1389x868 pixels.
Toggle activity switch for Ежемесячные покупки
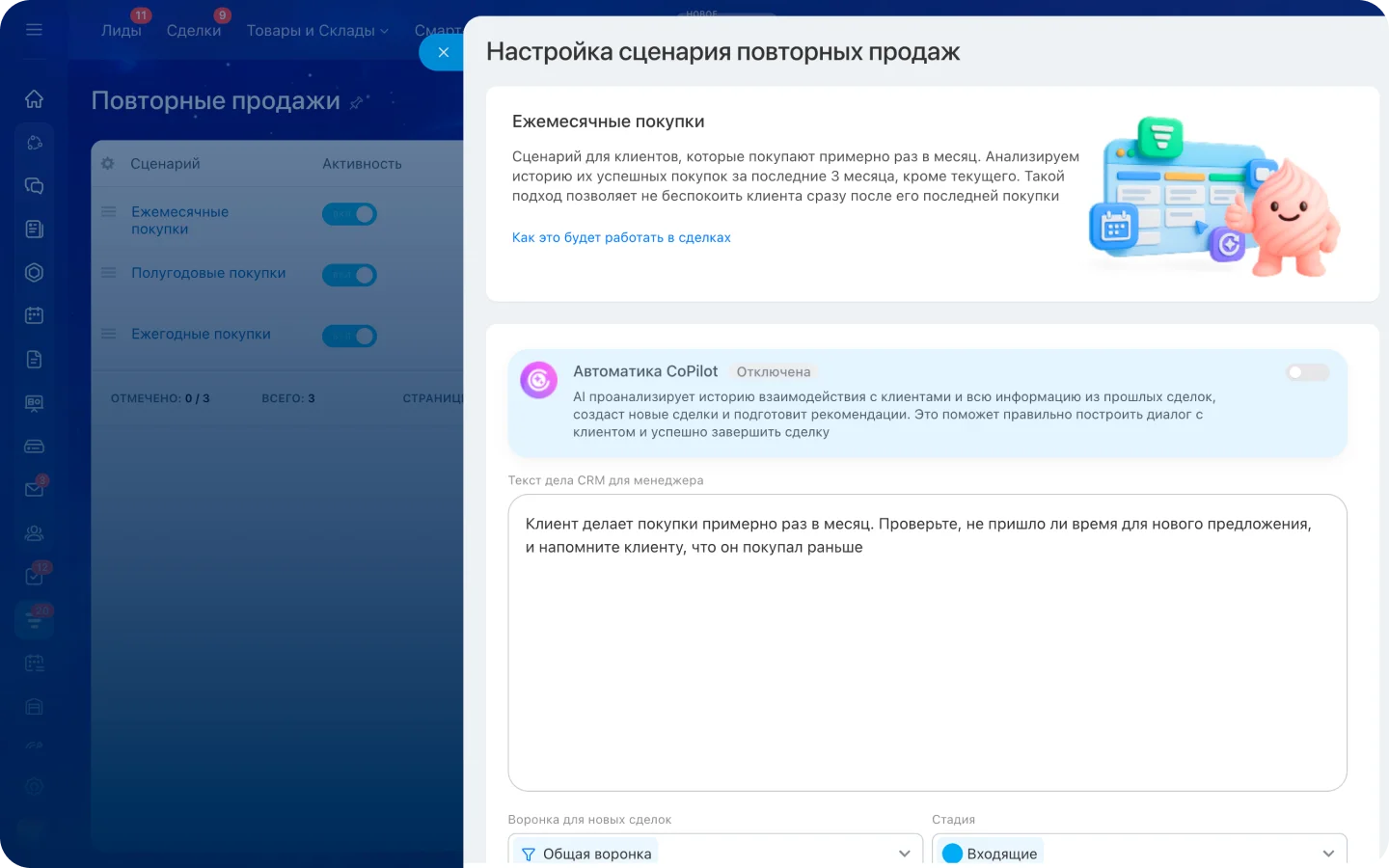(x=349, y=214)
